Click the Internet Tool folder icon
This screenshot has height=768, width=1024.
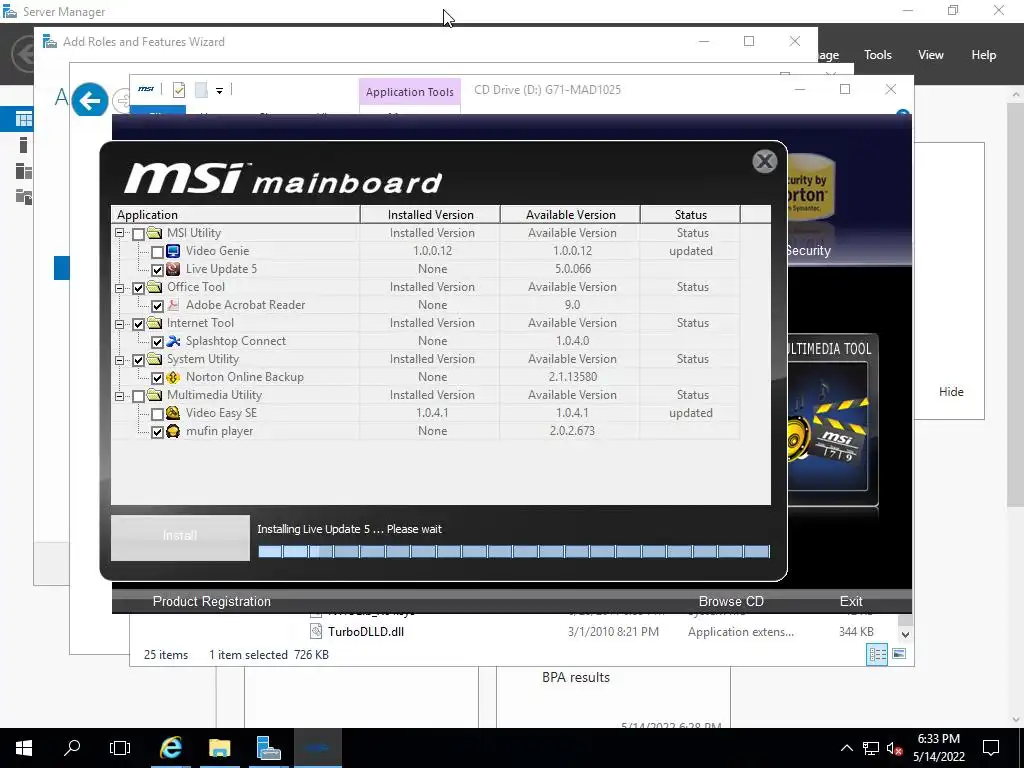point(154,323)
